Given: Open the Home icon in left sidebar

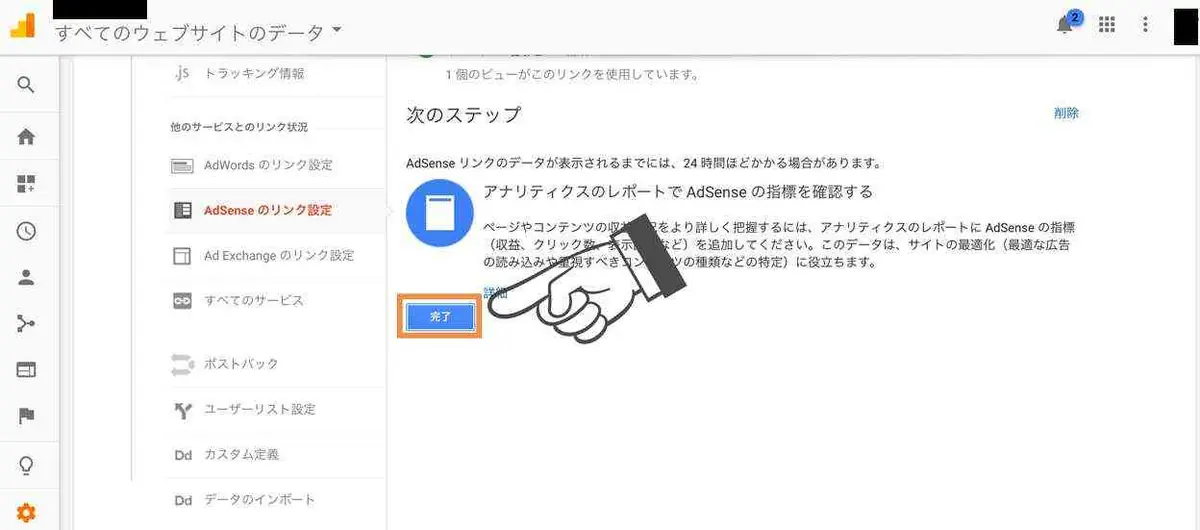Looking at the screenshot, I should (26, 137).
